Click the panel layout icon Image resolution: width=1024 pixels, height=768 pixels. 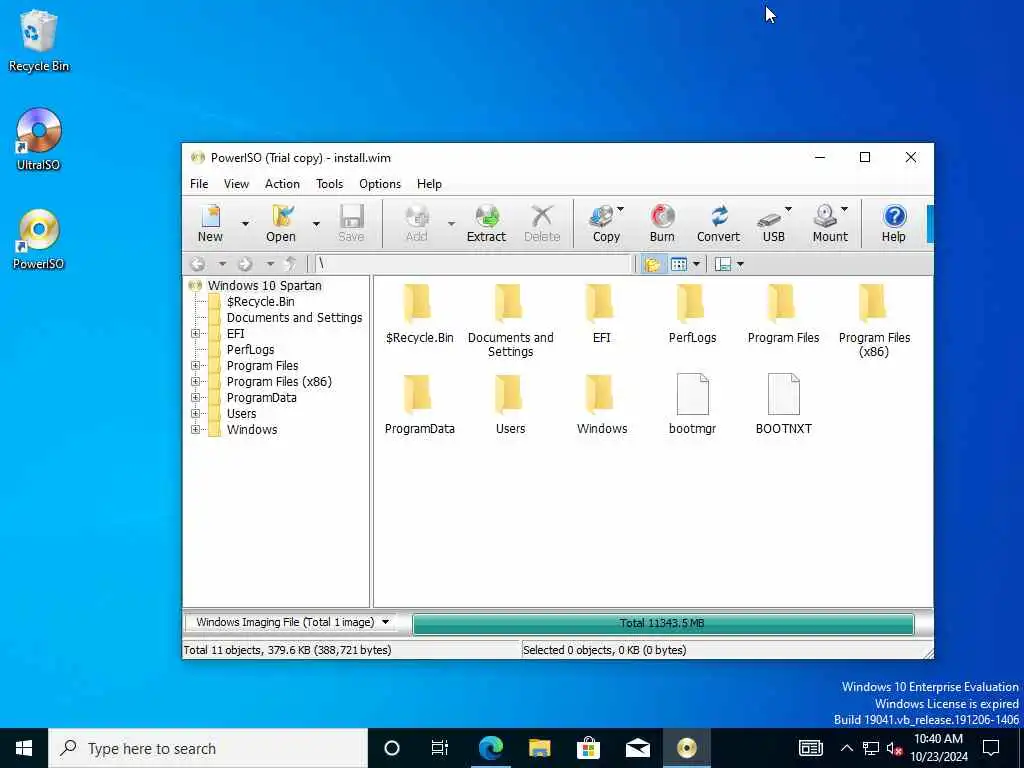(723, 264)
